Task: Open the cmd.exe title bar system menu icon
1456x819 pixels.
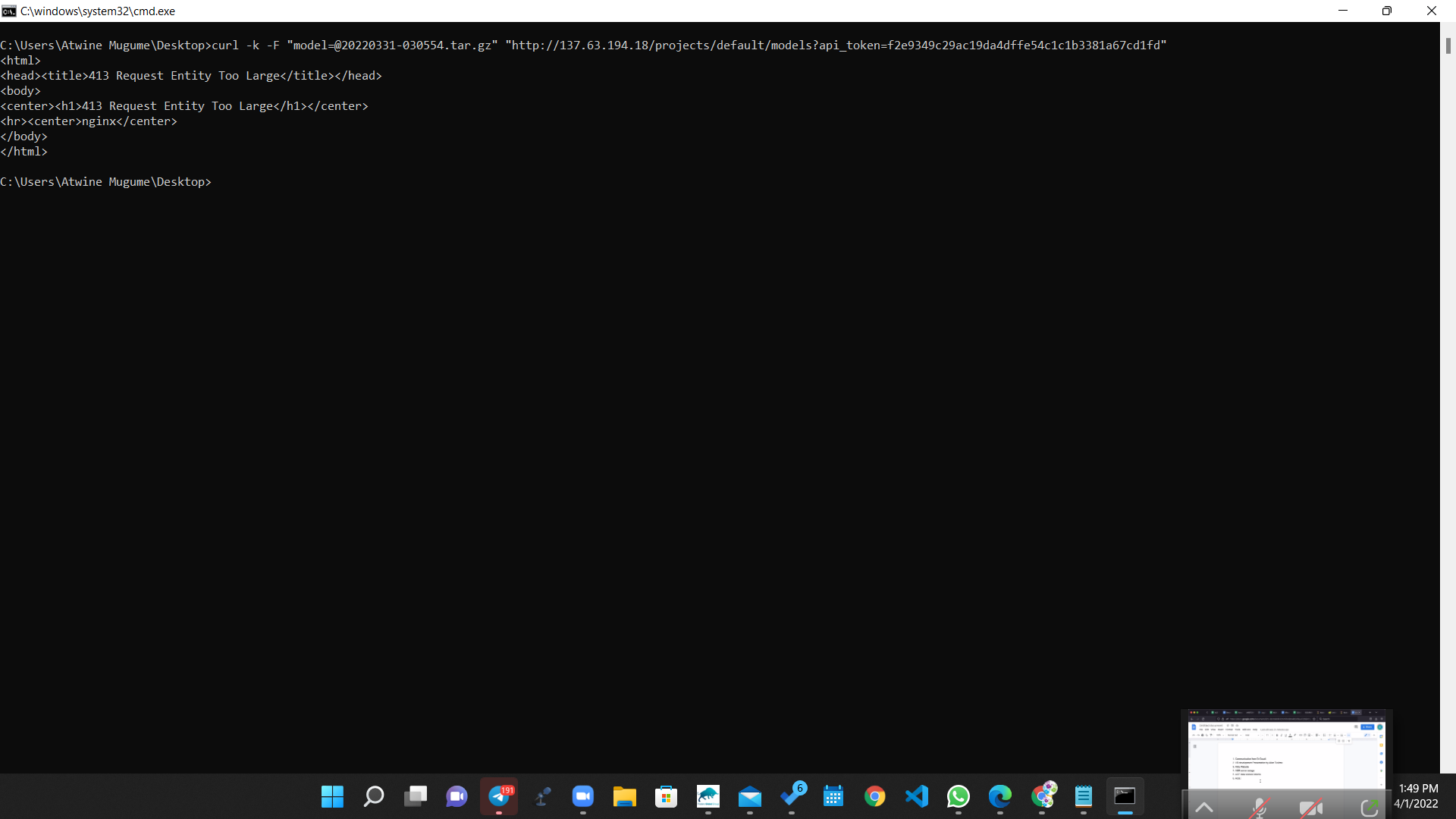Action: pyautogui.click(x=9, y=11)
